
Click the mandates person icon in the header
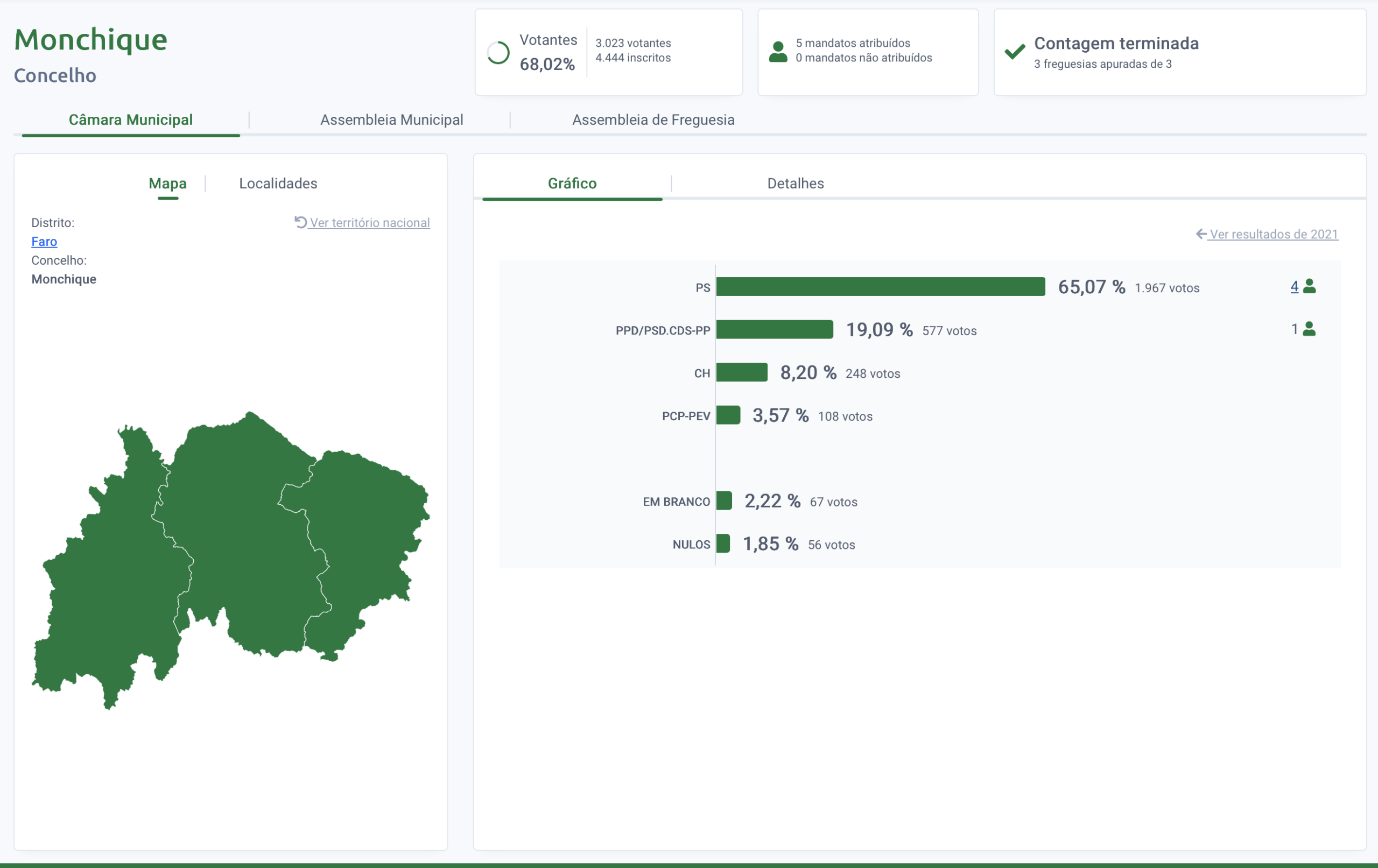[778, 52]
